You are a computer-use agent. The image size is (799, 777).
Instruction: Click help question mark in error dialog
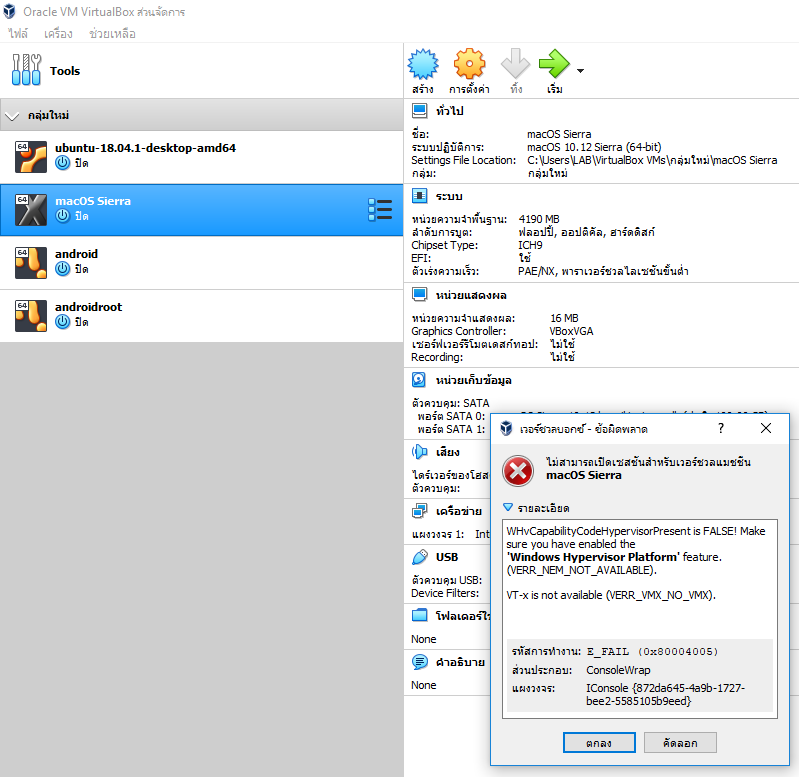click(x=721, y=428)
